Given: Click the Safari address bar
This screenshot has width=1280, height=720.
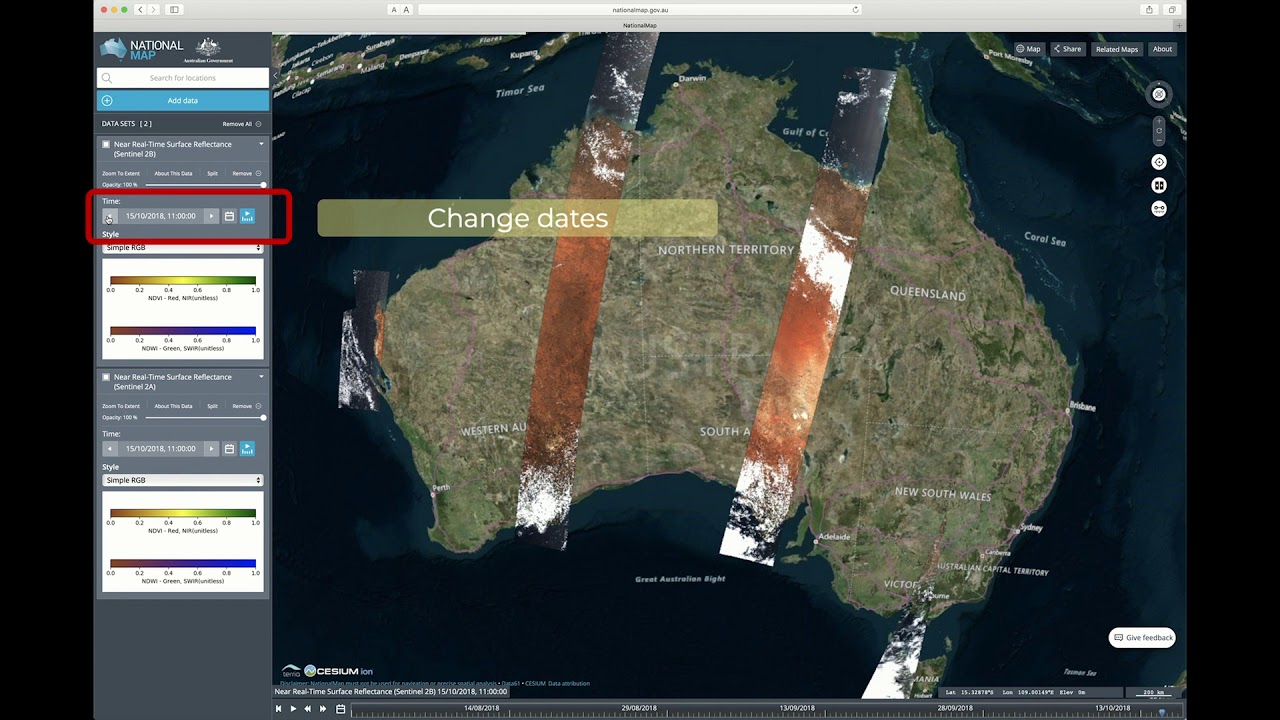Looking at the screenshot, I should click(640, 9).
